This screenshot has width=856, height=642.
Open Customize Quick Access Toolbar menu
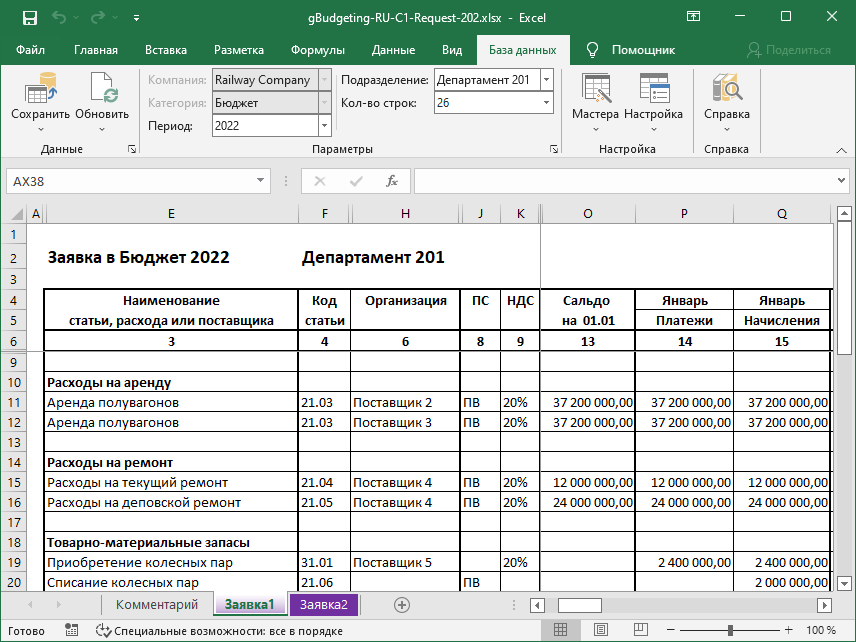[x=136, y=18]
